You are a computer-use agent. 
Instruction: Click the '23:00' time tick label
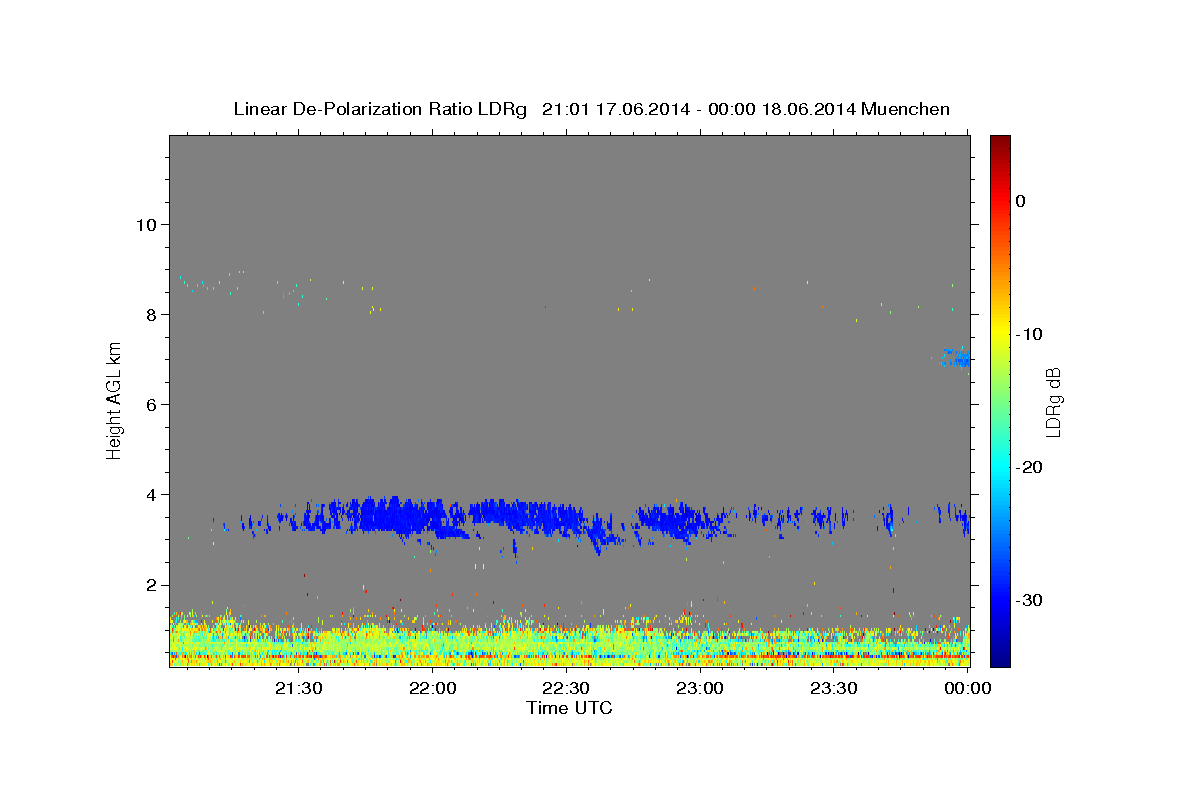700,688
